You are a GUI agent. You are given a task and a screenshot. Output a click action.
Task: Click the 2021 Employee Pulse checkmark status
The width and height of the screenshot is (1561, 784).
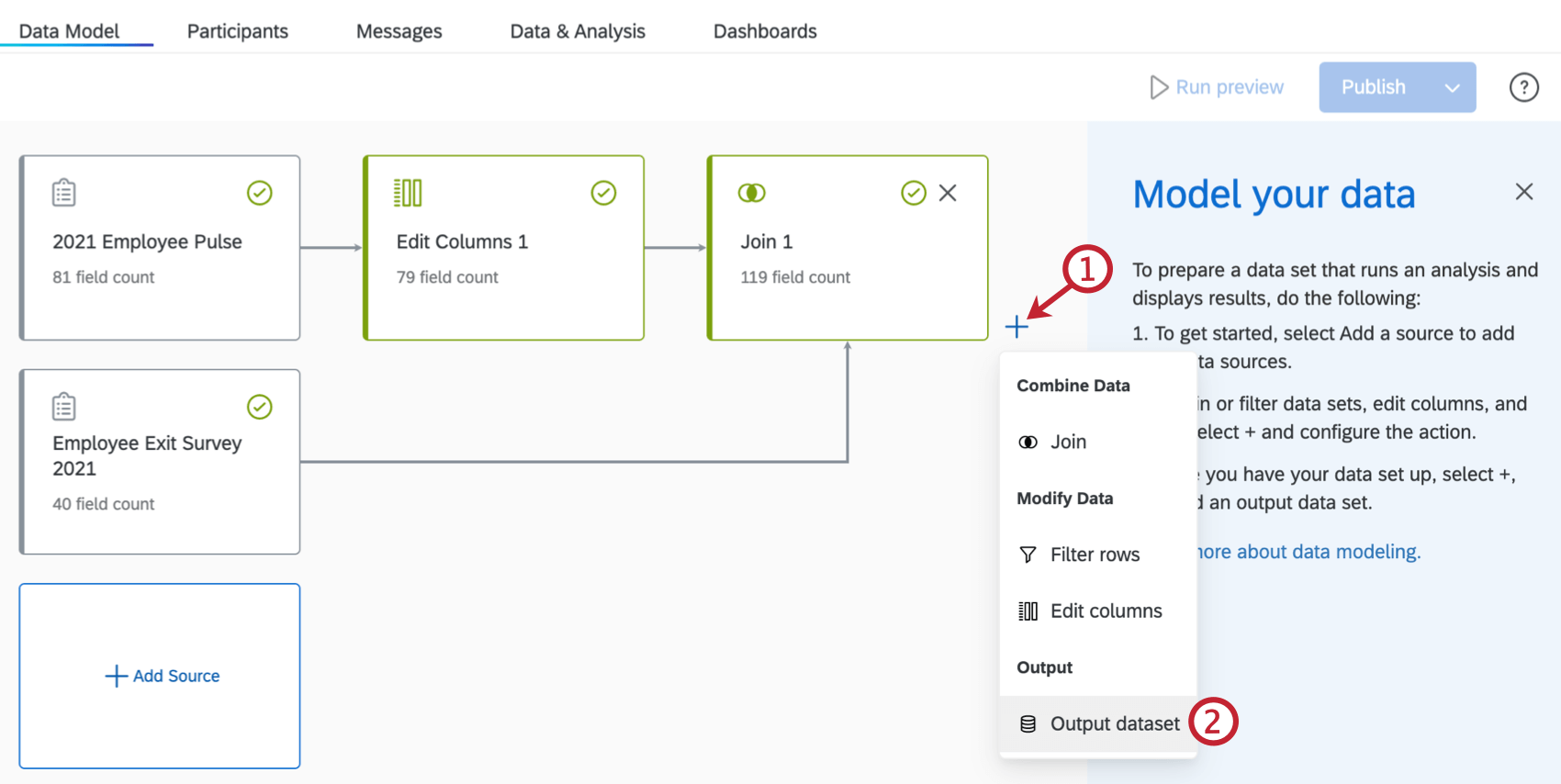click(x=260, y=193)
